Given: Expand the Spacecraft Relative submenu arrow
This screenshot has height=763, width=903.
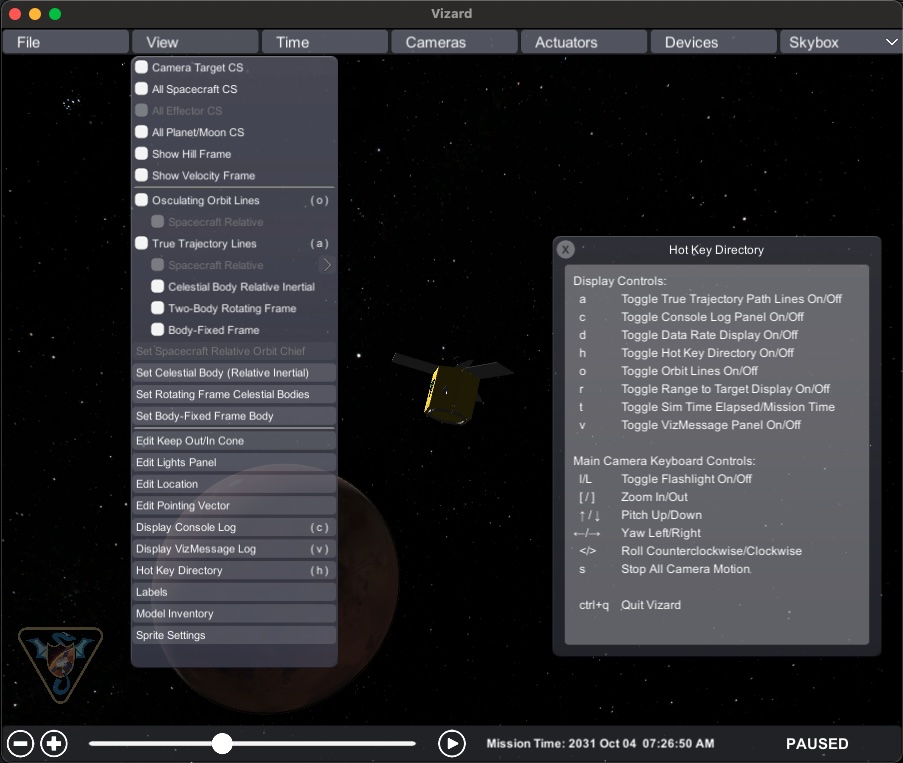Looking at the screenshot, I should coord(326,265).
